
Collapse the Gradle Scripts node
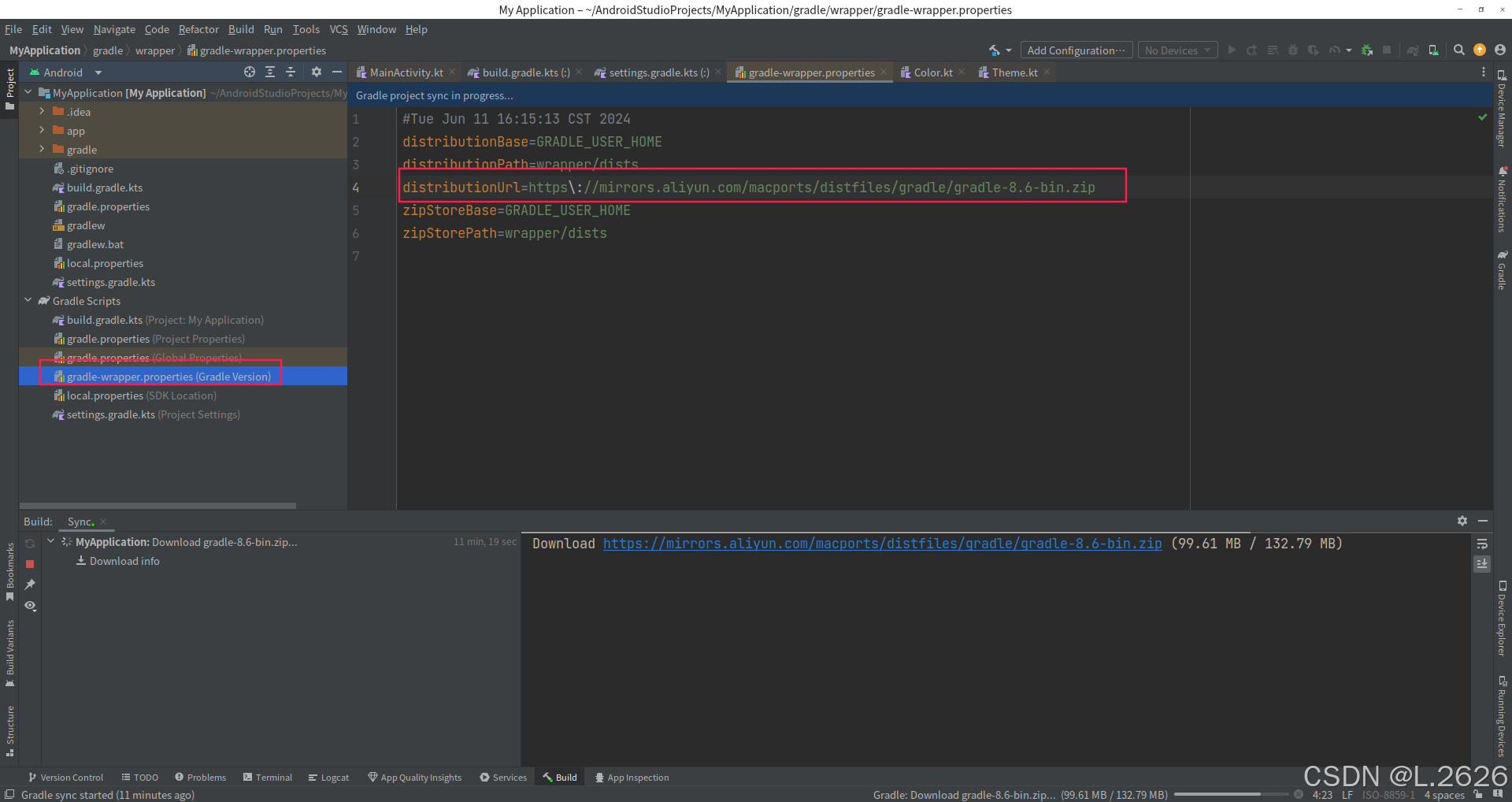(28, 300)
